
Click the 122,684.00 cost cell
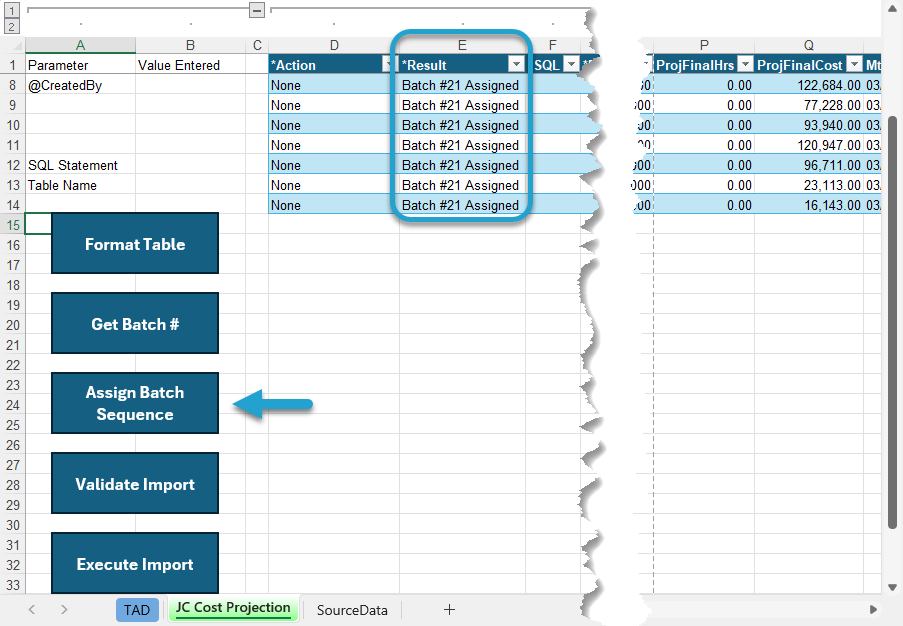click(809, 85)
